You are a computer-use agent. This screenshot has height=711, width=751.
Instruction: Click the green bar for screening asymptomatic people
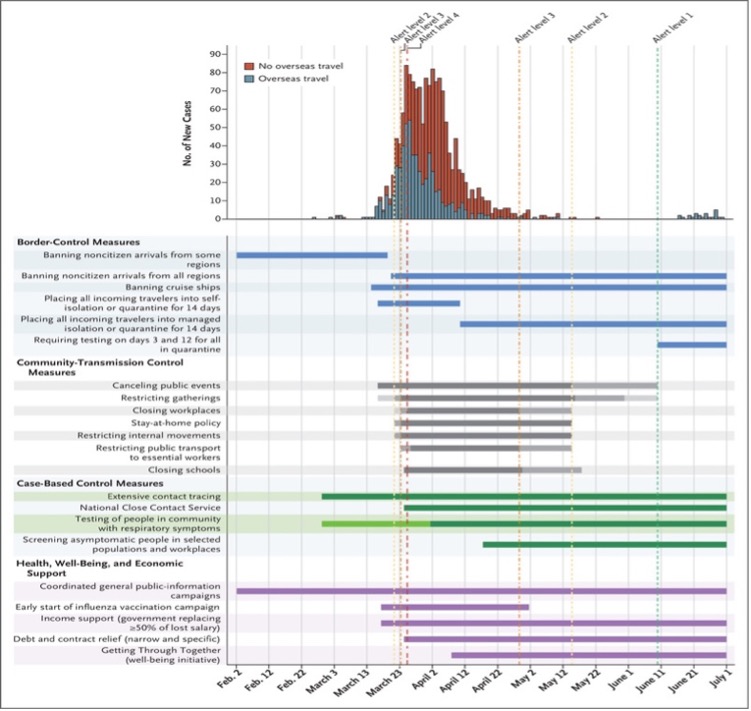coord(604,545)
